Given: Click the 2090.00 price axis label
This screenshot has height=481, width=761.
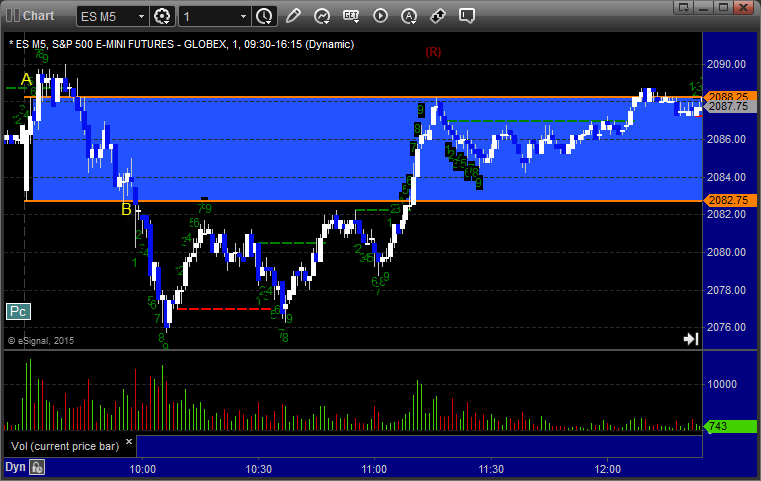Looking at the screenshot, I should coord(727,64).
